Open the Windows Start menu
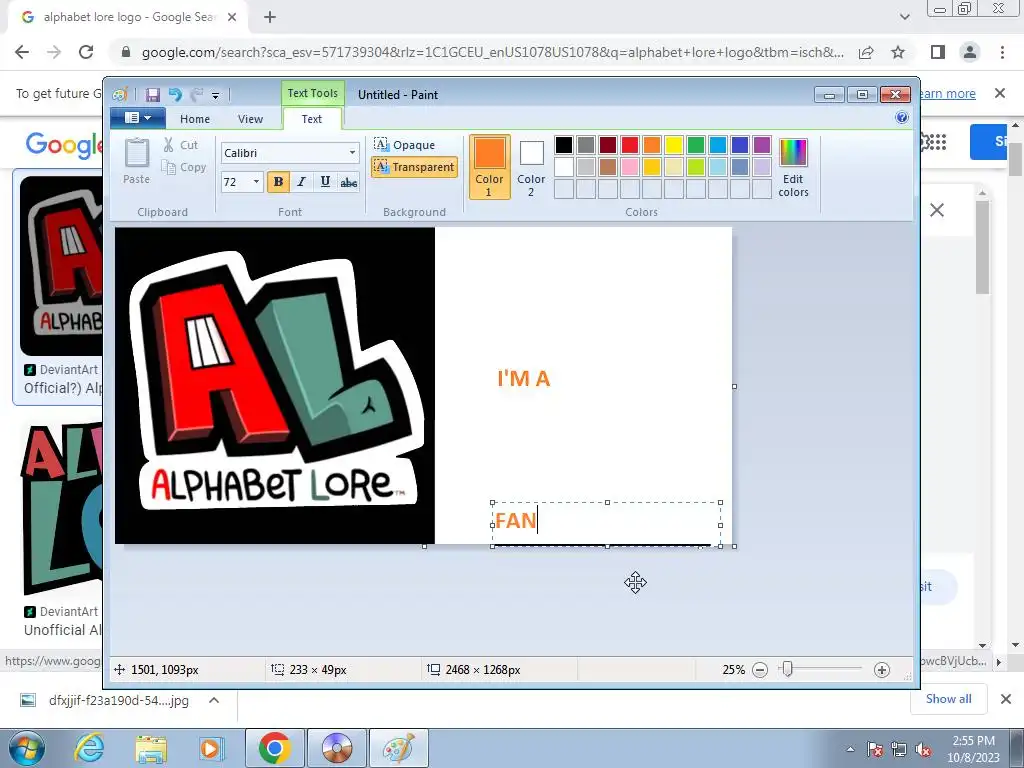1024x768 pixels. [x=26, y=748]
